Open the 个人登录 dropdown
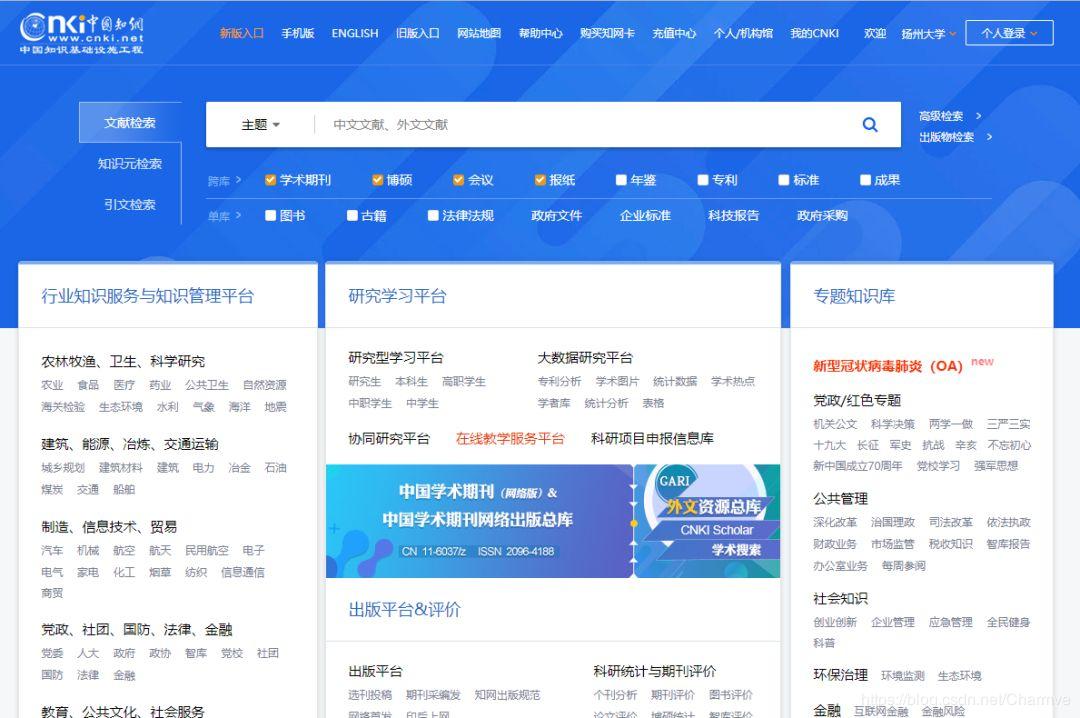This screenshot has width=1080, height=718. [1008, 32]
